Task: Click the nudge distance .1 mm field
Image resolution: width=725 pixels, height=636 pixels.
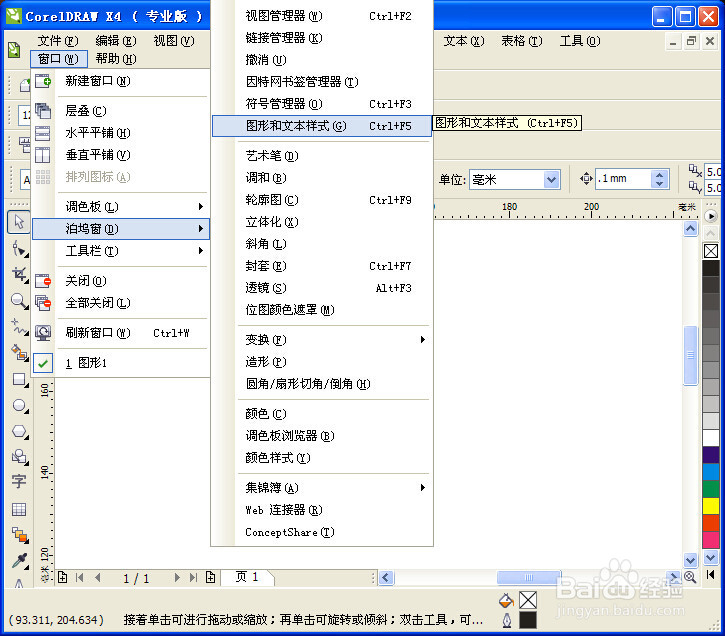Action: (623, 179)
